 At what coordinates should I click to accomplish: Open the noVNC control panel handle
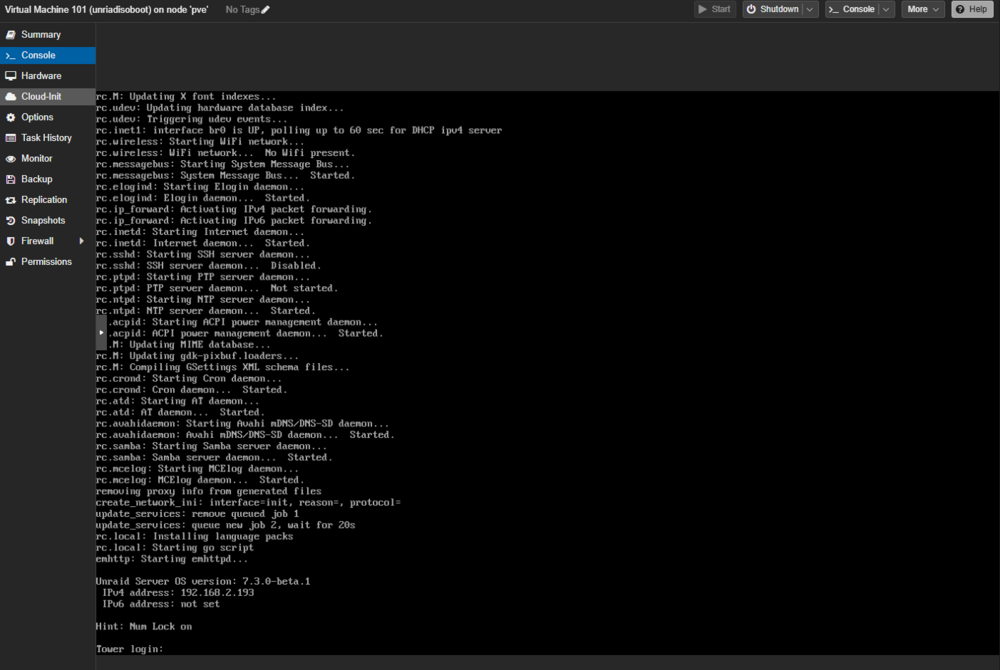click(x=101, y=333)
